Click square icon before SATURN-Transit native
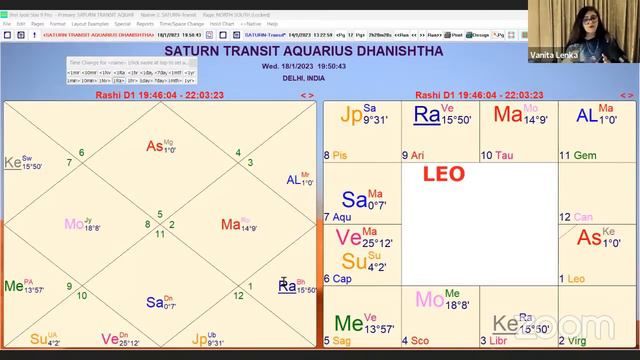640x360 pixels. 223,35
